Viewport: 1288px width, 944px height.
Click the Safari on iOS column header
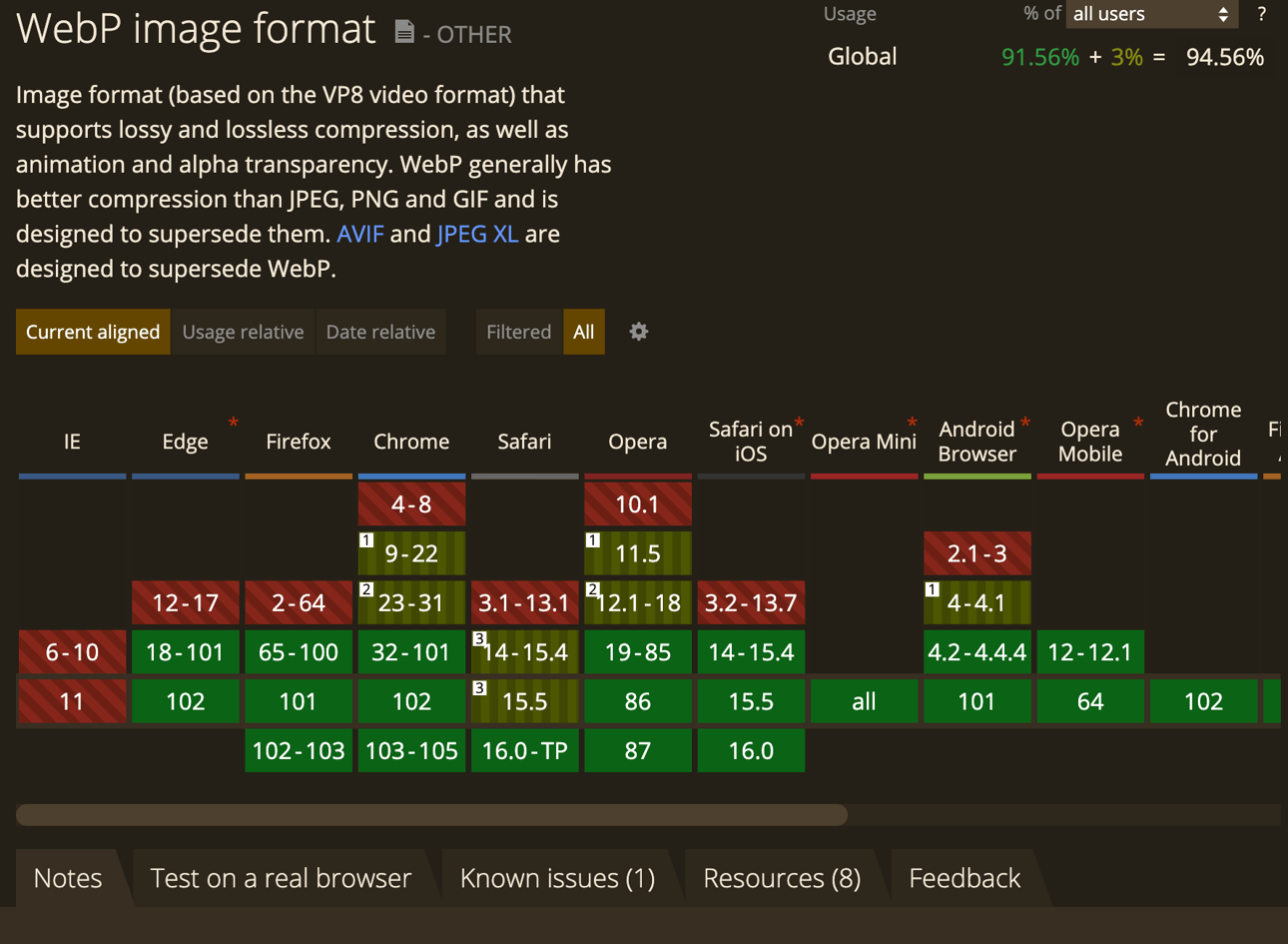[x=751, y=442]
